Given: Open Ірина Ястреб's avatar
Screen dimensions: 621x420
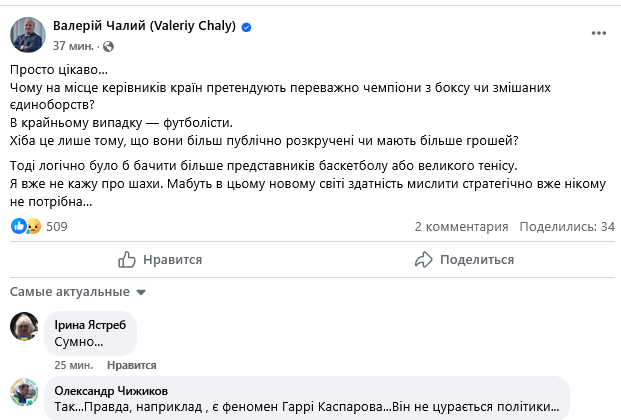Looking at the screenshot, I should click(x=25, y=327).
